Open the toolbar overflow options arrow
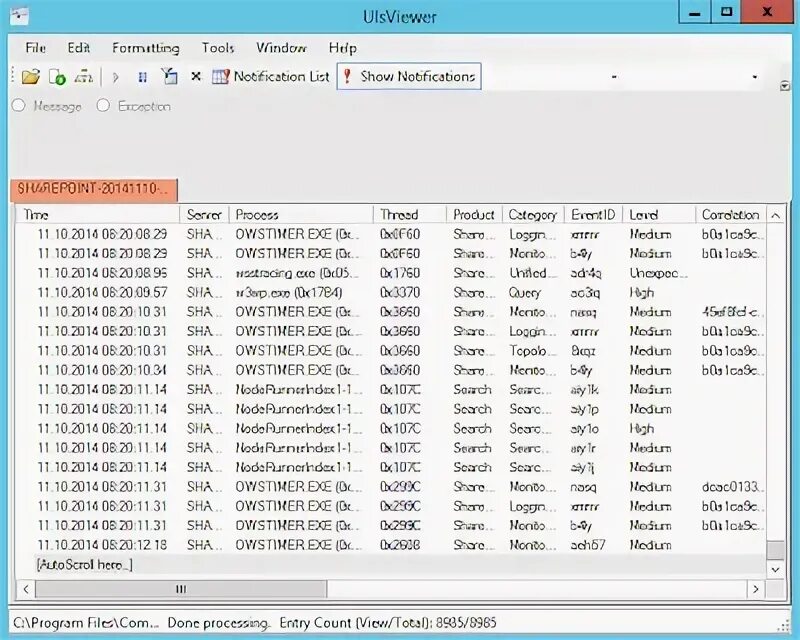The width and height of the screenshot is (800, 640). pos(785,86)
